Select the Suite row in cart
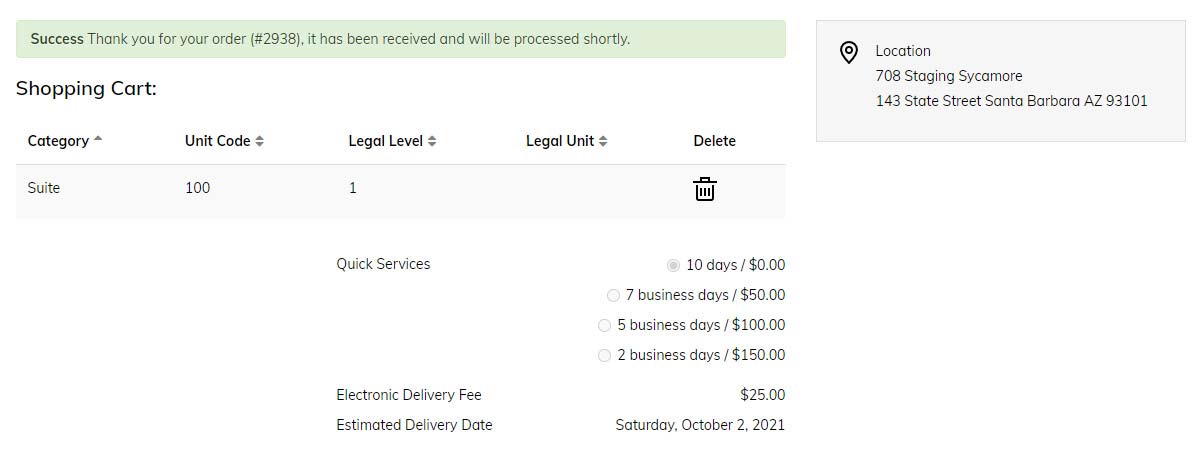Screen dimensions: 1202x459 (x=400, y=190)
